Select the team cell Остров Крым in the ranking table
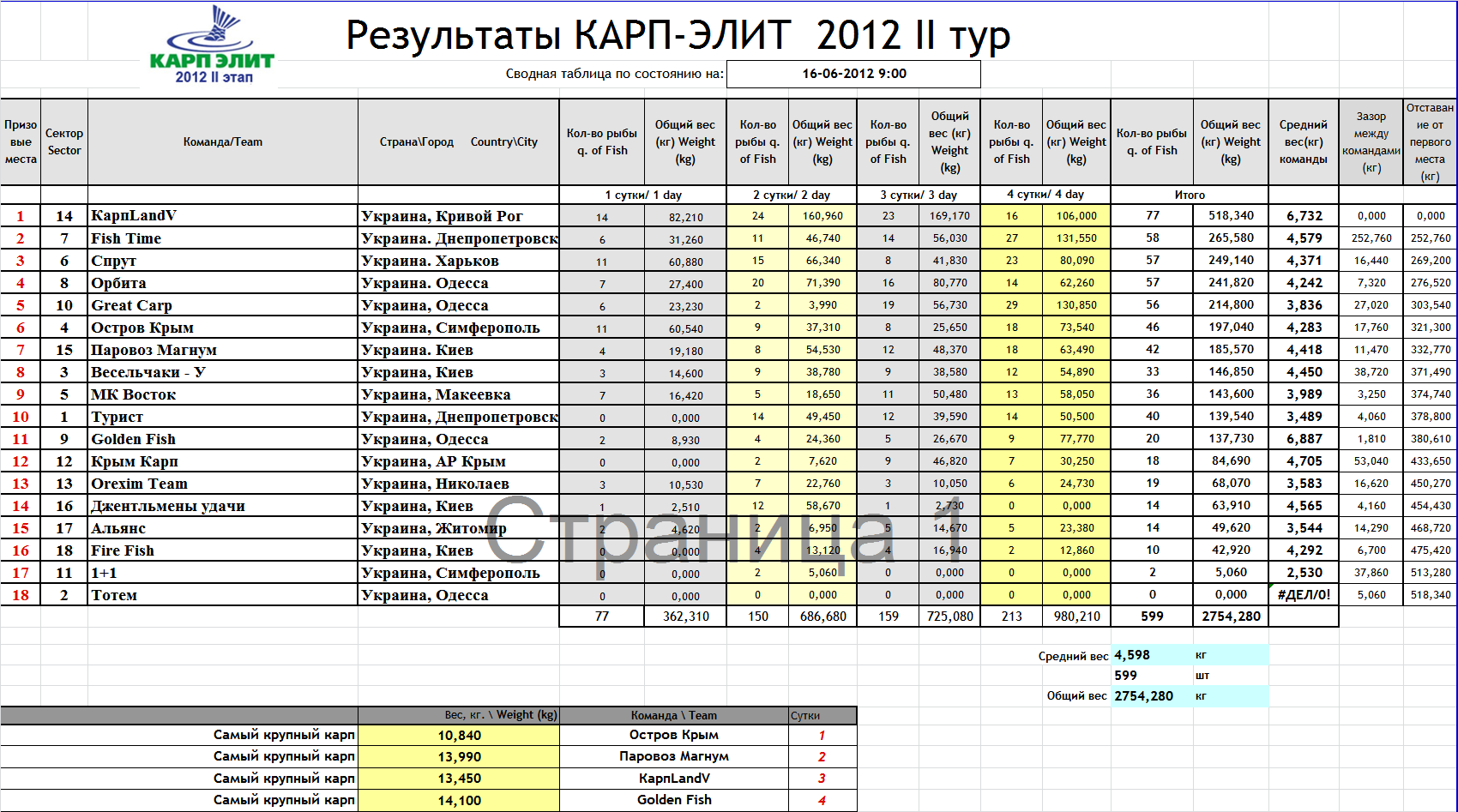 pos(223,328)
